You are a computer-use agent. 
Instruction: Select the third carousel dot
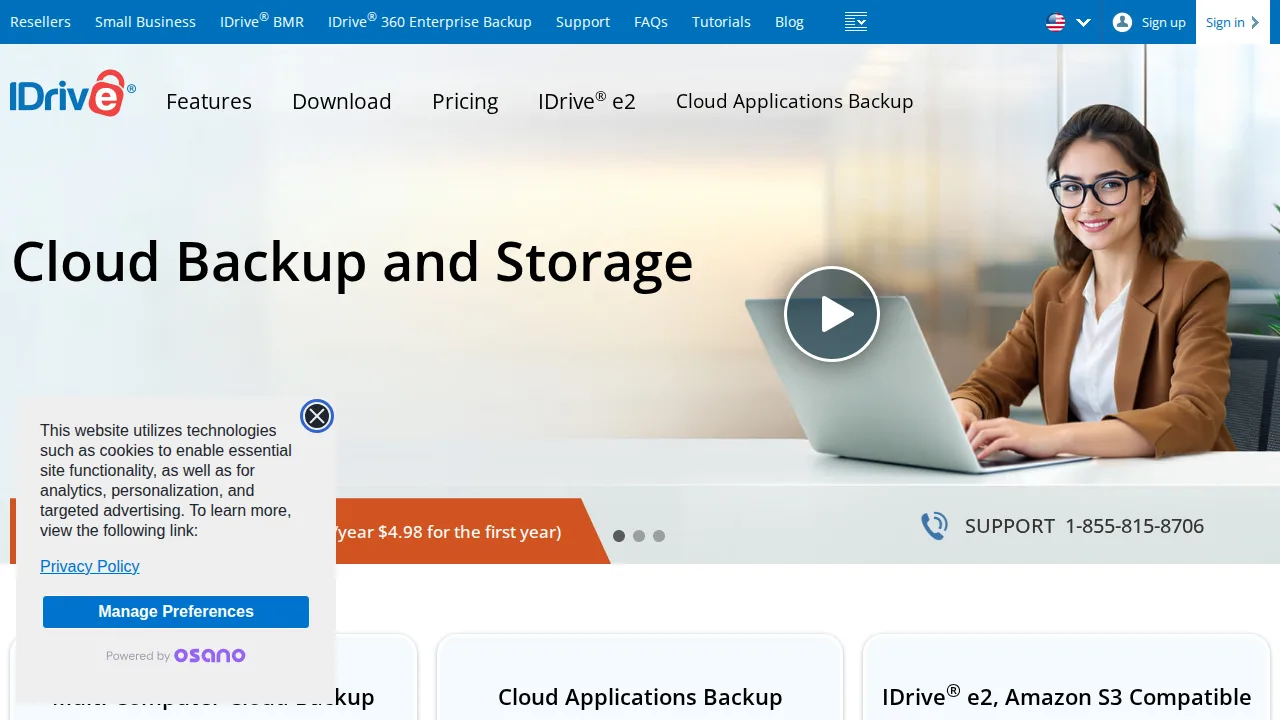[x=659, y=536]
